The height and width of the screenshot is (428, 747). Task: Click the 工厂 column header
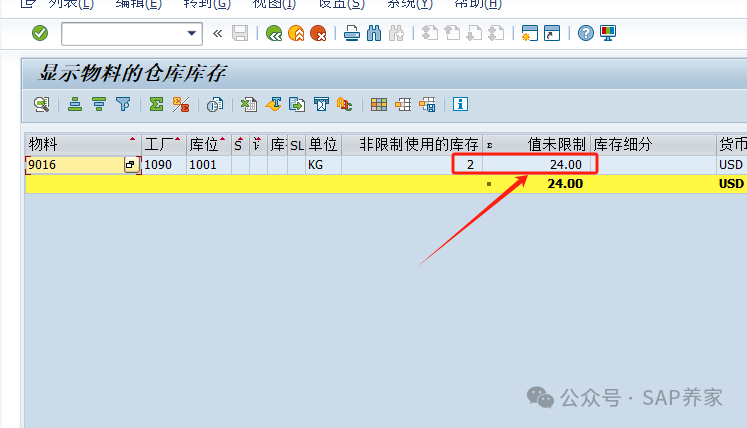coord(163,144)
